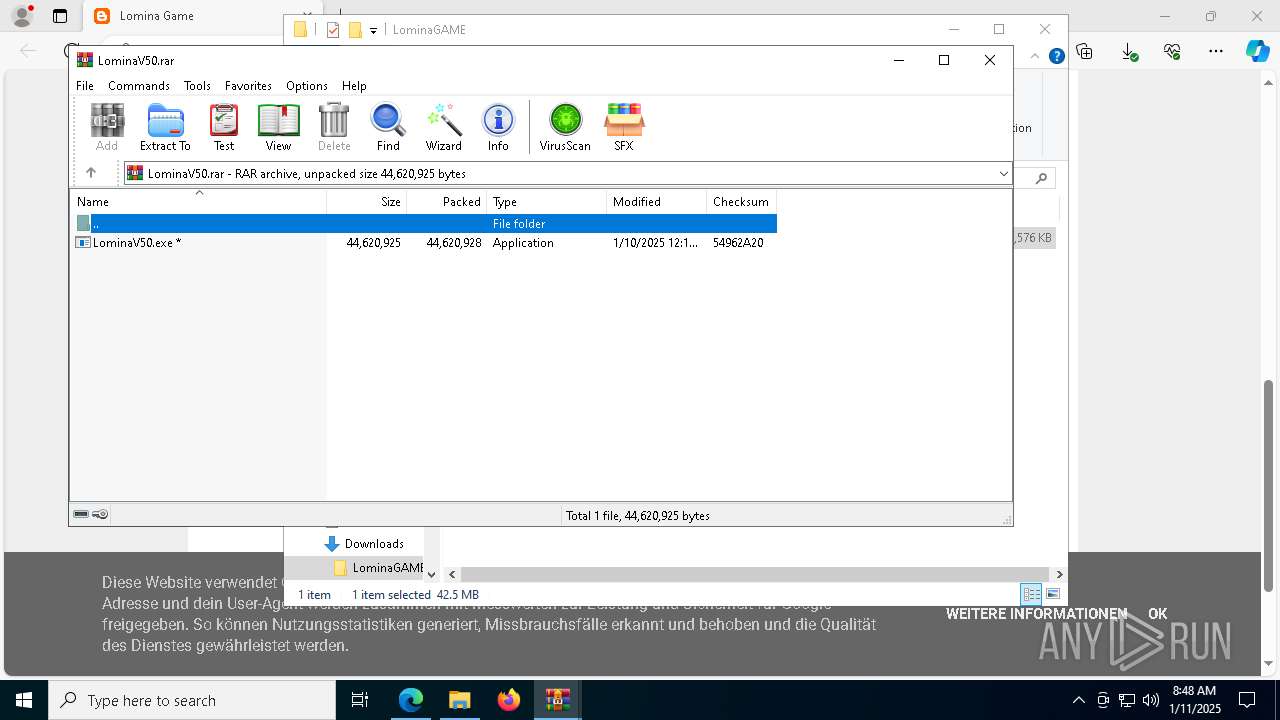Viewport: 1280px width, 720px height.
Task: Click the View toolbar icon
Action: [278, 127]
